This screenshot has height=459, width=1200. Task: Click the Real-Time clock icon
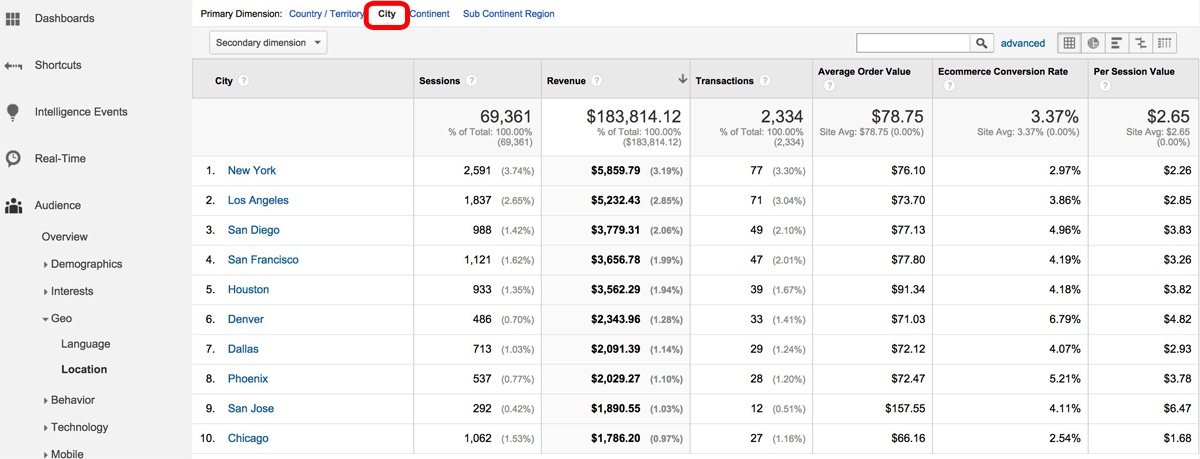13,158
